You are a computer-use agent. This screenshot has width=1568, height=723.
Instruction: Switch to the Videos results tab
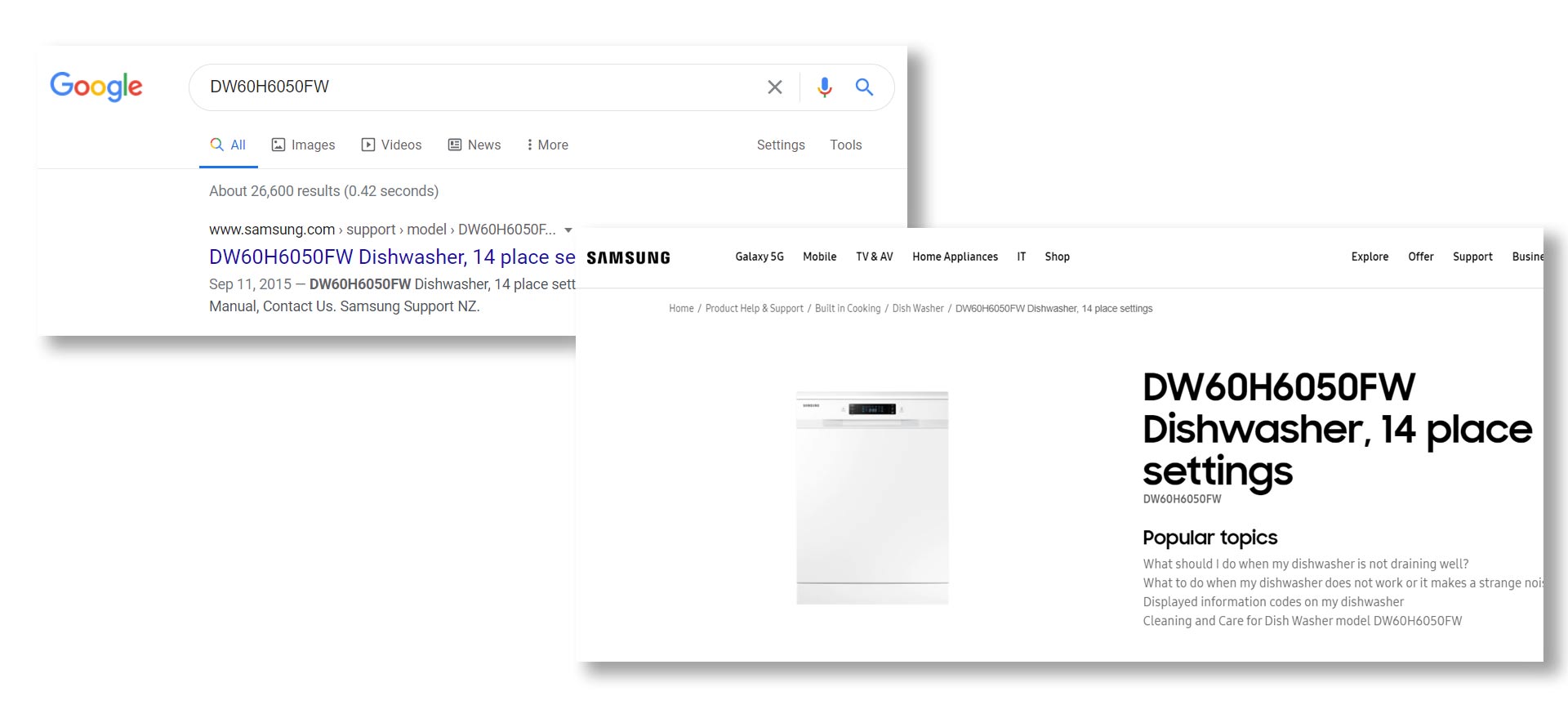point(391,145)
